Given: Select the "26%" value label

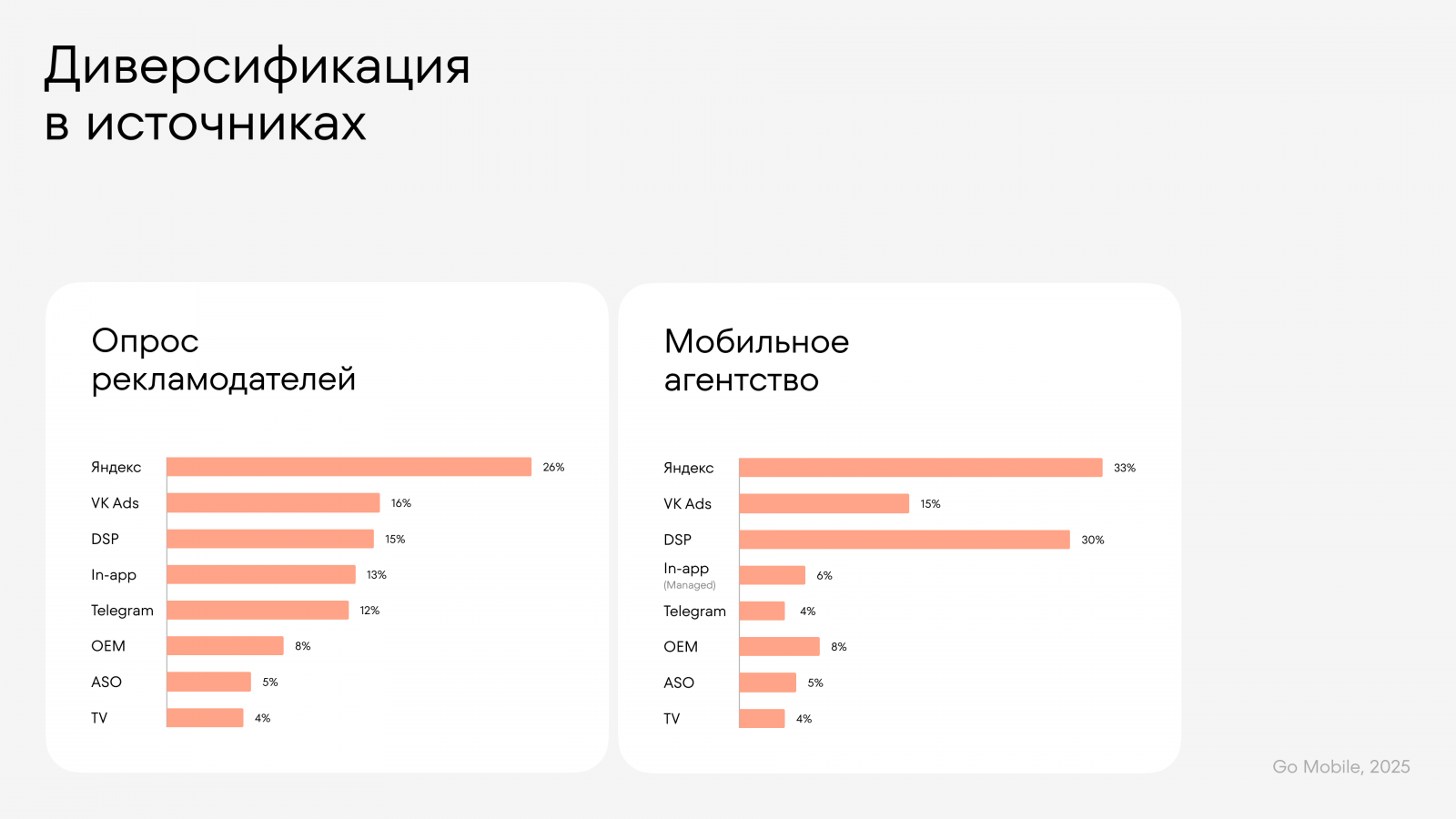Looking at the screenshot, I should pyautogui.click(x=553, y=468).
